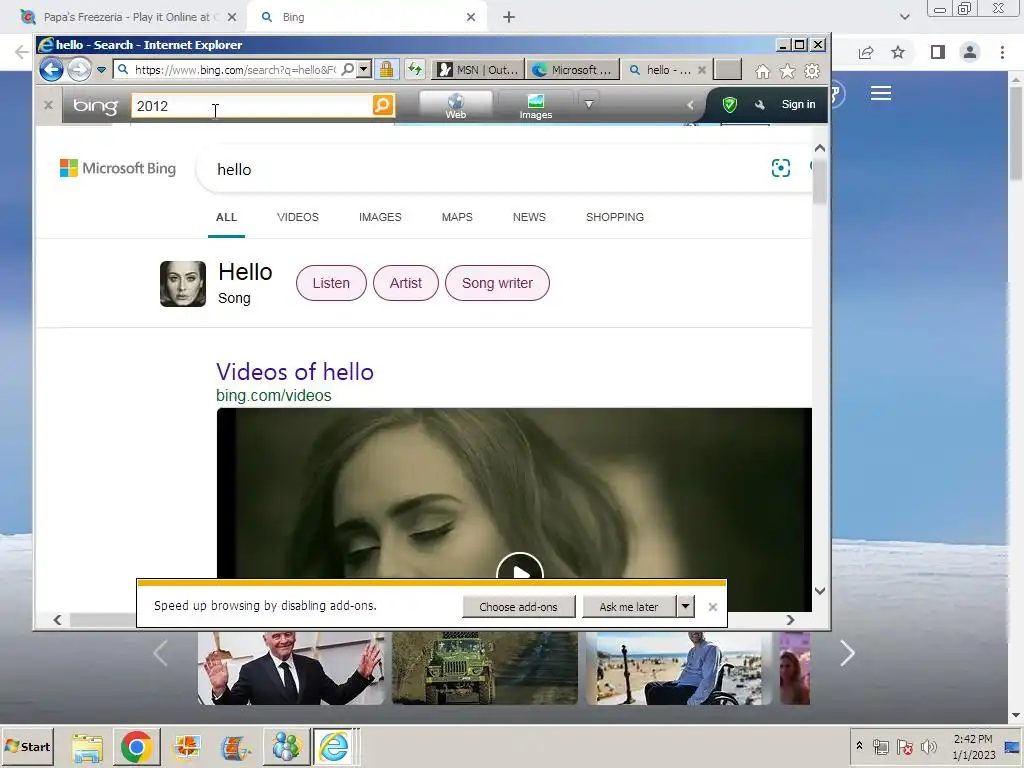The height and width of the screenshot is (768, 1024).
Task: Click the green shield safety icon
Action: 729,104
